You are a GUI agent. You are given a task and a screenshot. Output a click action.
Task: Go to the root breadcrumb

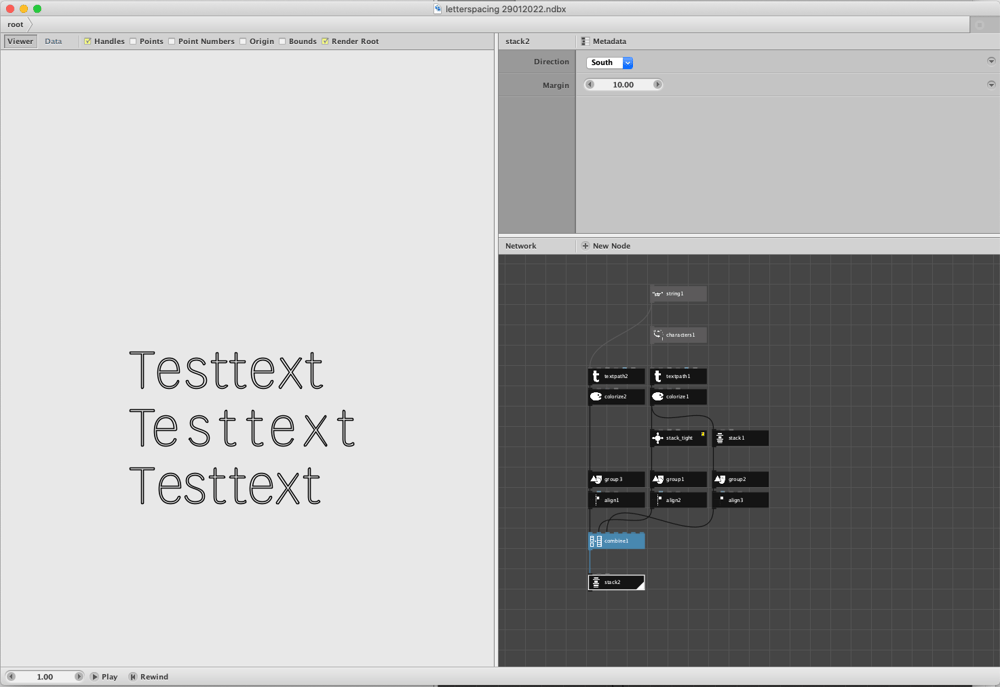pos(15,24)
